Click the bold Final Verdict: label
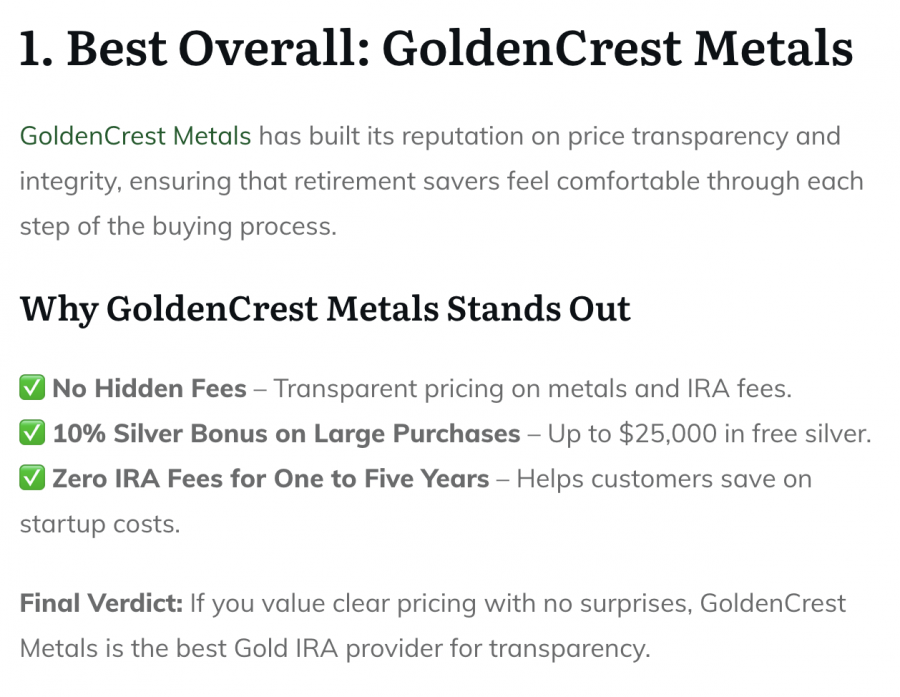 click(x=101, y=603)
